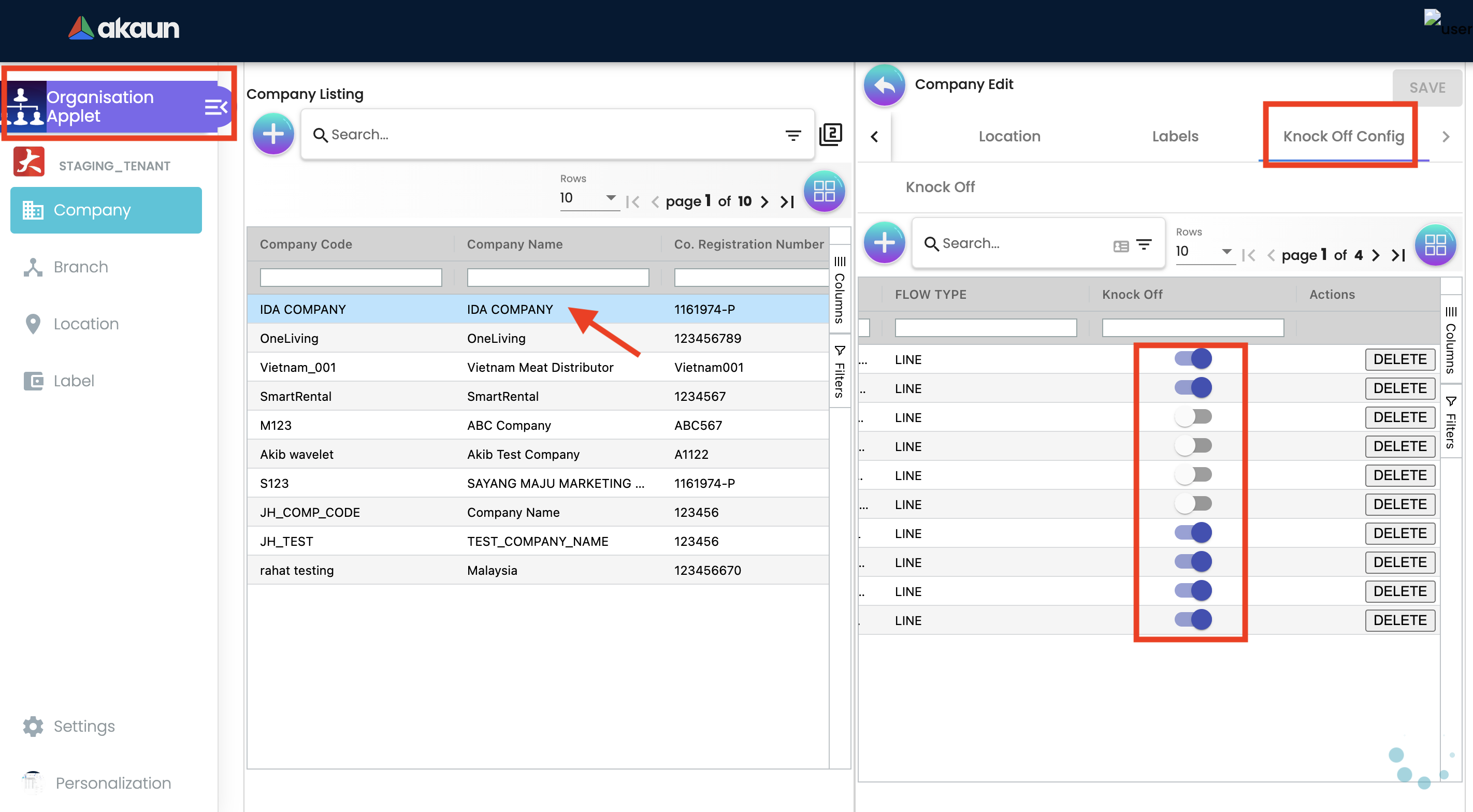Click Company Listing grid view icon

[824, 192]
